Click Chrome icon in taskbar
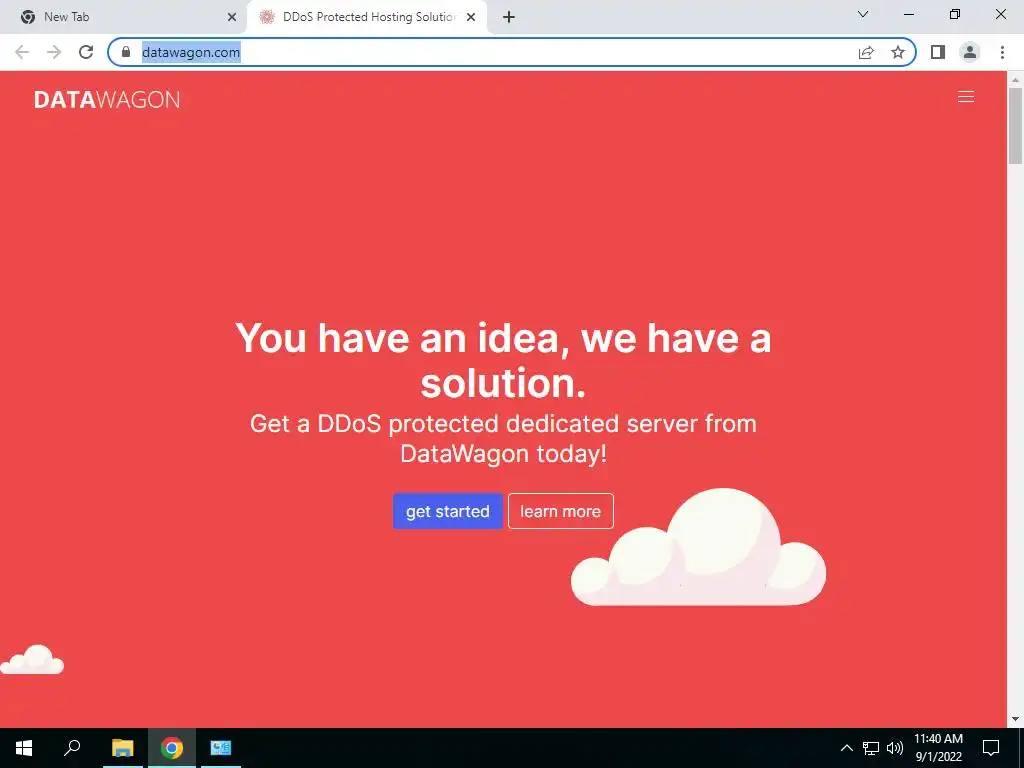The width and height of the screenshot is (1024, 768). 172,748
